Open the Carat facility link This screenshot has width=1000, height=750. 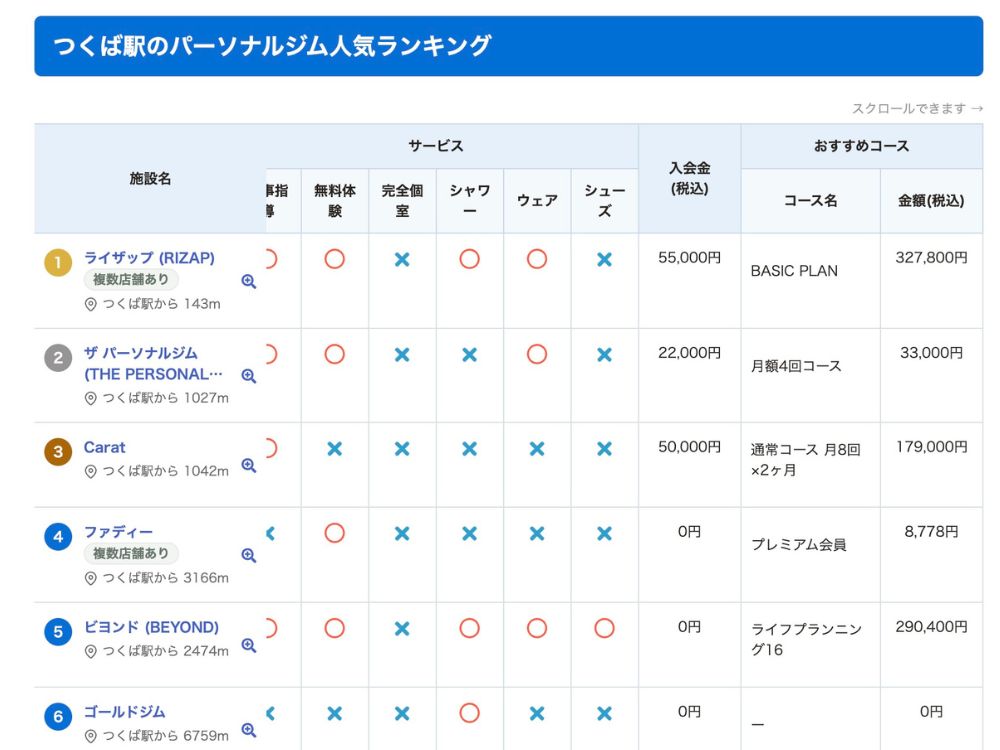click(105, 447)
